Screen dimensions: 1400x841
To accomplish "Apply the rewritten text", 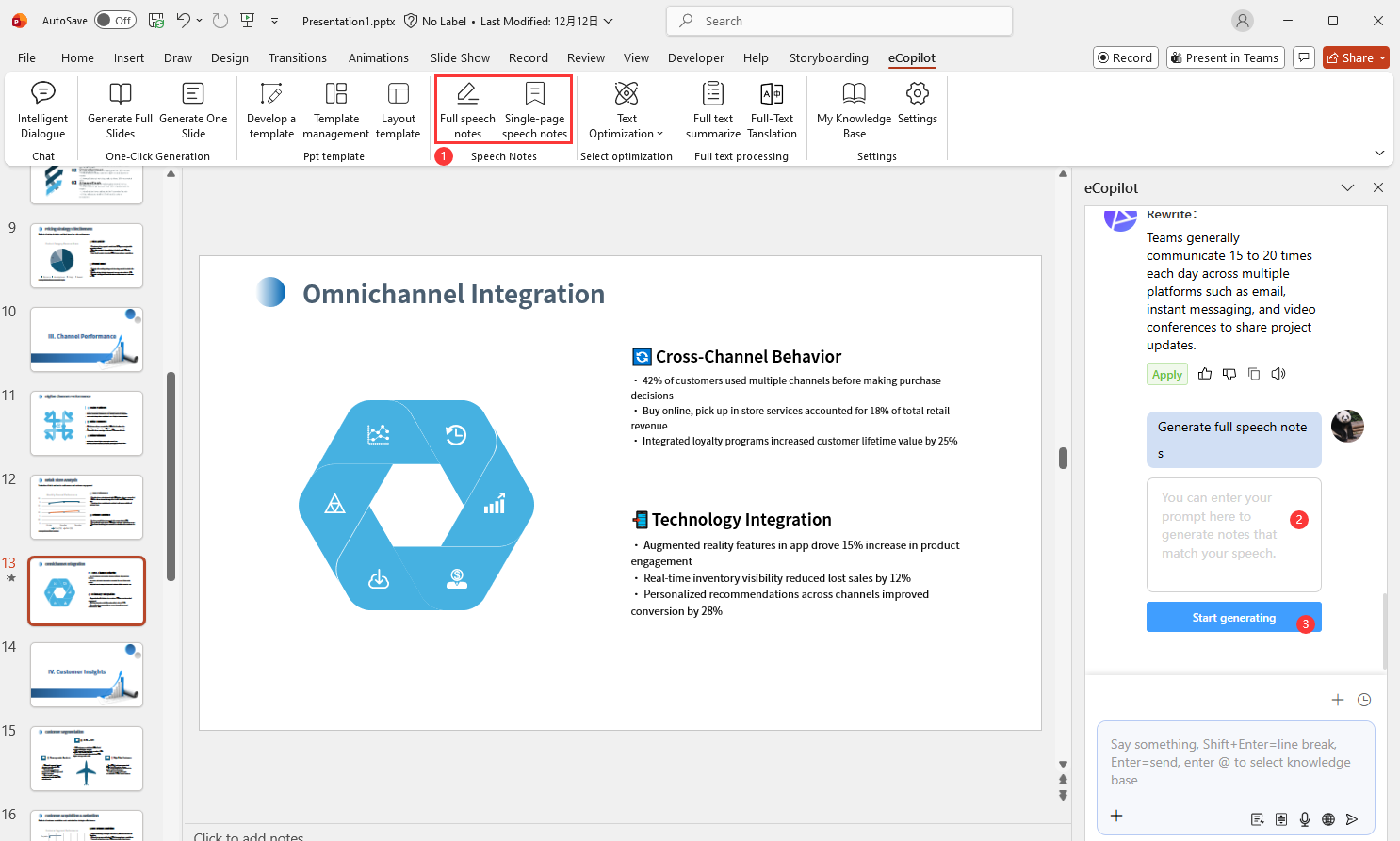I will [x=1166, y=374].
